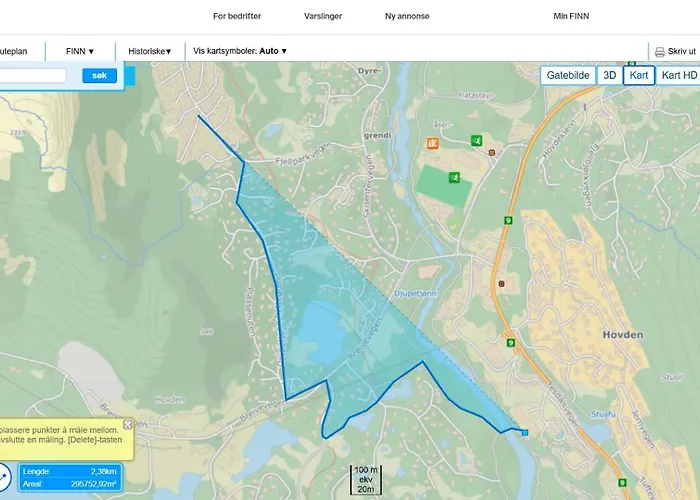
Task: Click the orange cabin map symbol
Action: coord(432,143)
